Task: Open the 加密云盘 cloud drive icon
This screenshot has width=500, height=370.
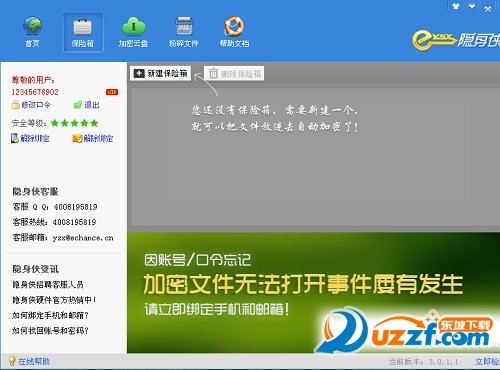Action: pos(133,32)
